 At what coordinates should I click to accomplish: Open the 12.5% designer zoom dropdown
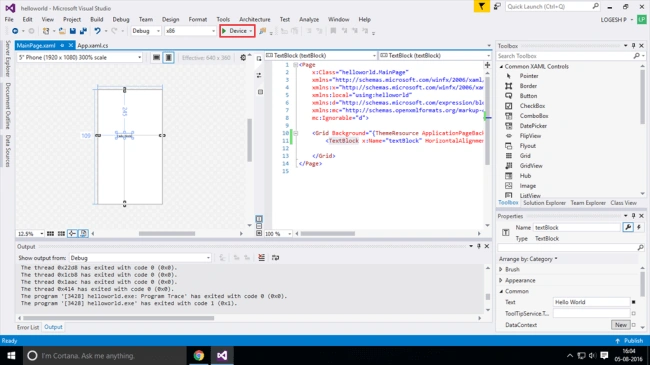[30, 234]
